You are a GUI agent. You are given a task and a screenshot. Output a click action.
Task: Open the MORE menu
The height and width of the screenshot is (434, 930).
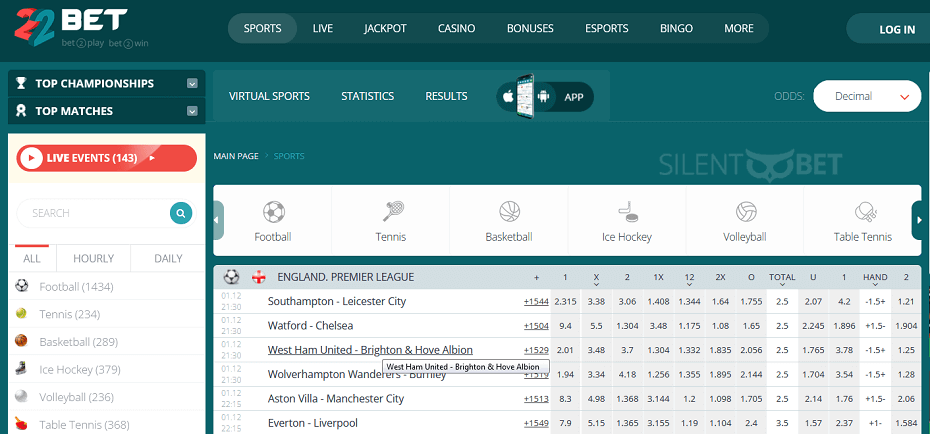click(739, 28)
